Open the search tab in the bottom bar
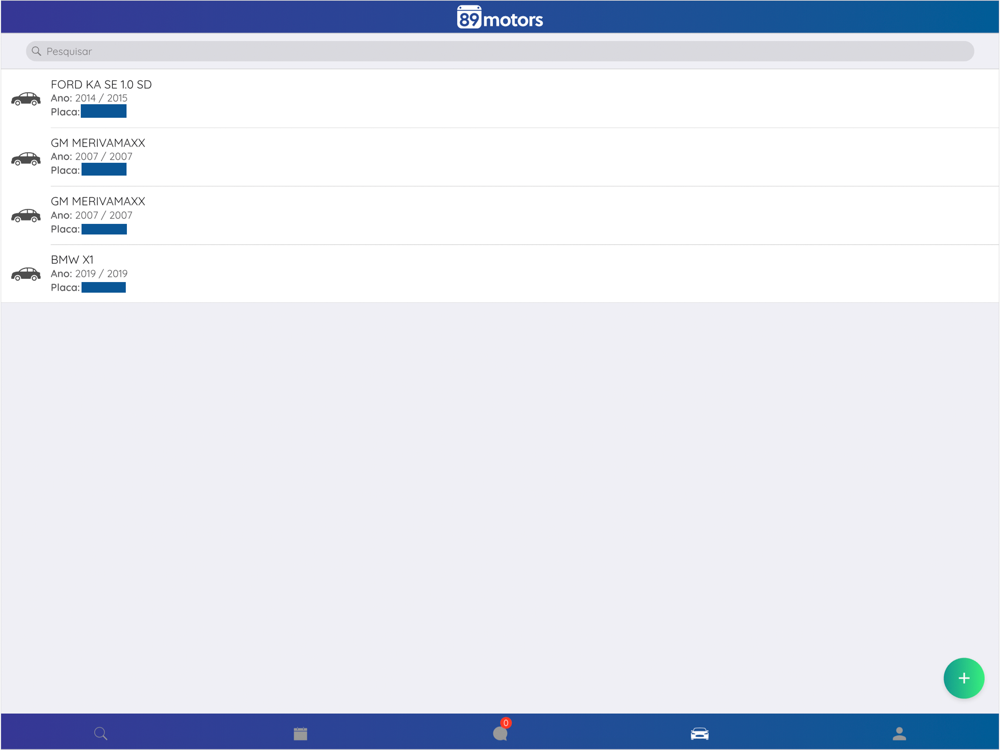Screen dimensions: 1000x750 coord(101,733)
